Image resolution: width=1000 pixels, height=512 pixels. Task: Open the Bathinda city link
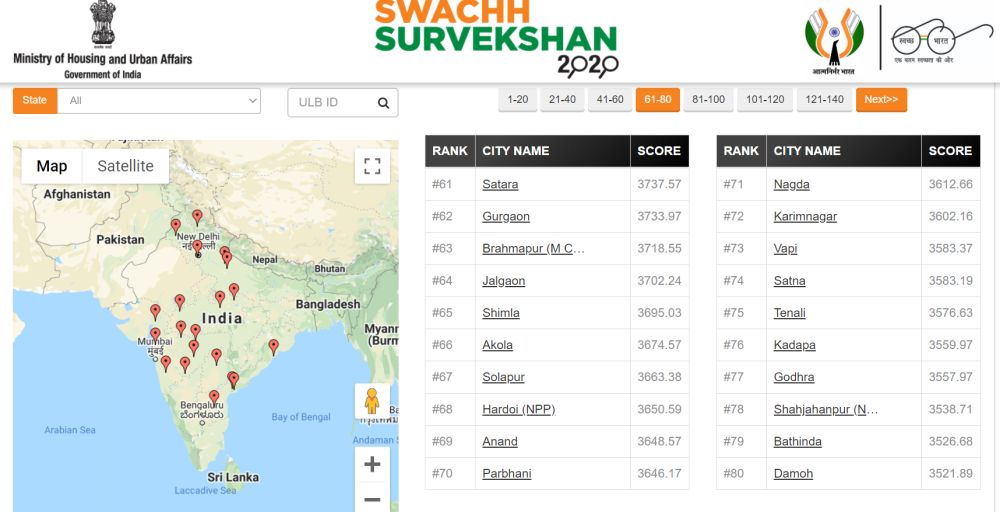(798, 441)
